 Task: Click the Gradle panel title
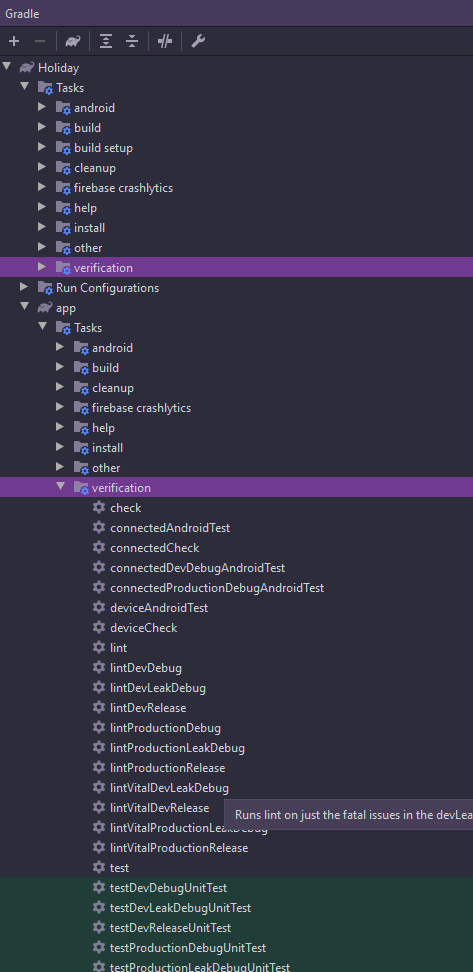click(x=22, y=13)
